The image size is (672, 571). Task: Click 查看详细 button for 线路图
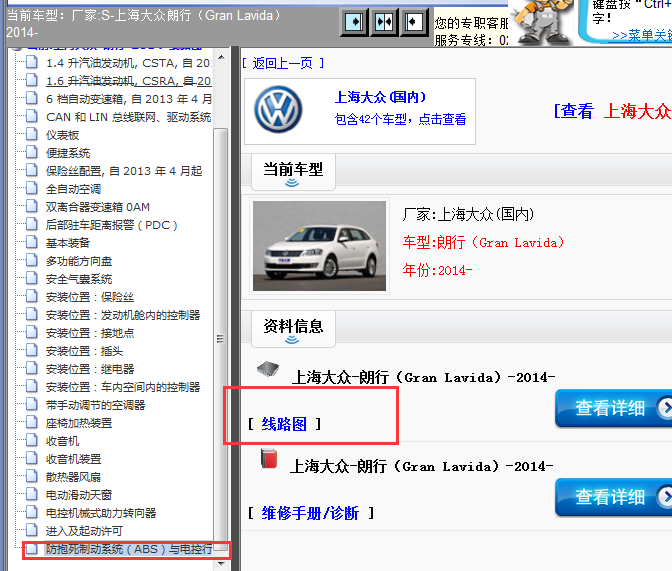613,408
